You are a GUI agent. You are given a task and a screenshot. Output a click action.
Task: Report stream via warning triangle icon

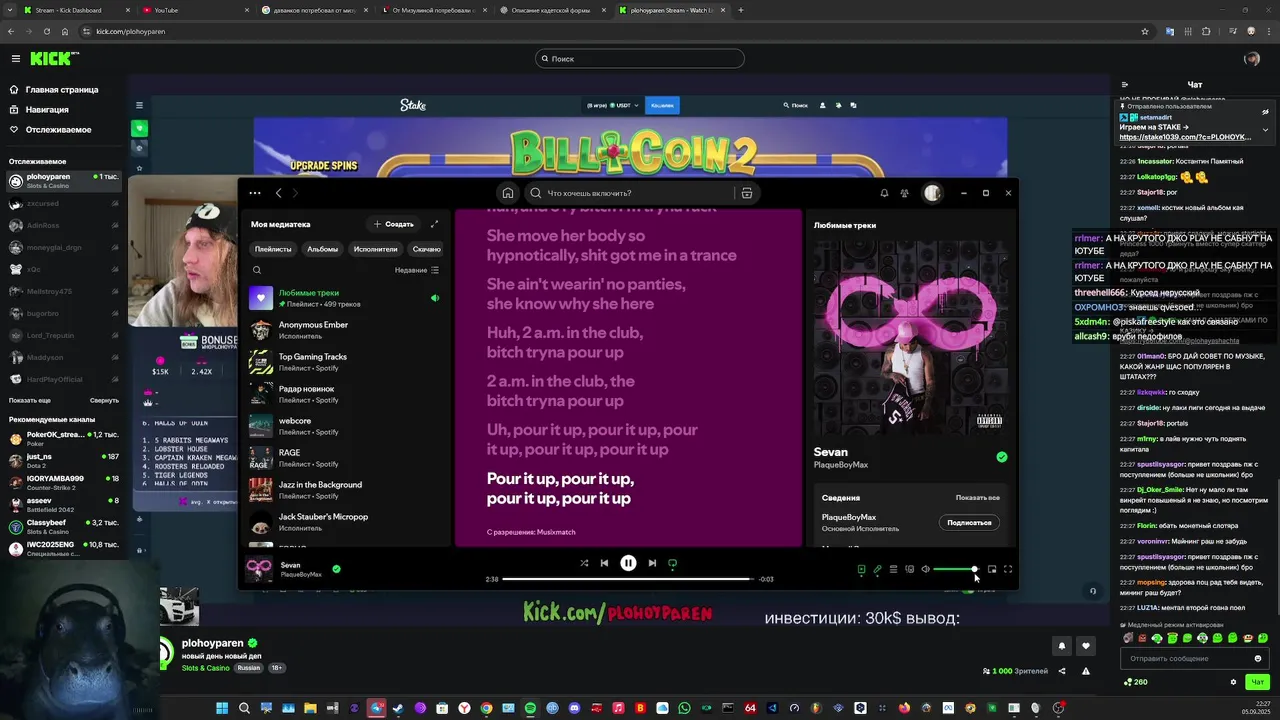point(1086,671)
